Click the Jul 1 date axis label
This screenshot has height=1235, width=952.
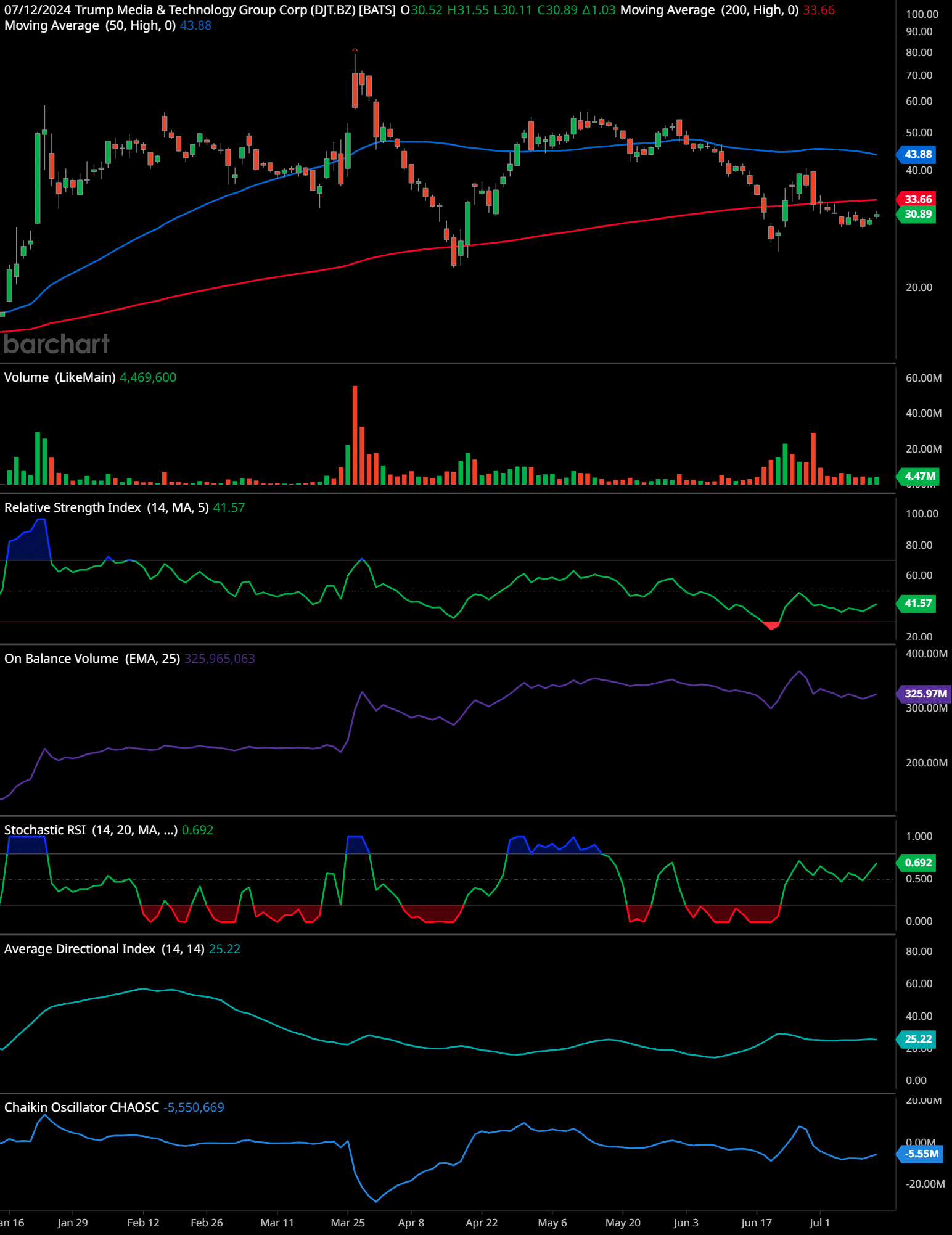(819, 1223)
